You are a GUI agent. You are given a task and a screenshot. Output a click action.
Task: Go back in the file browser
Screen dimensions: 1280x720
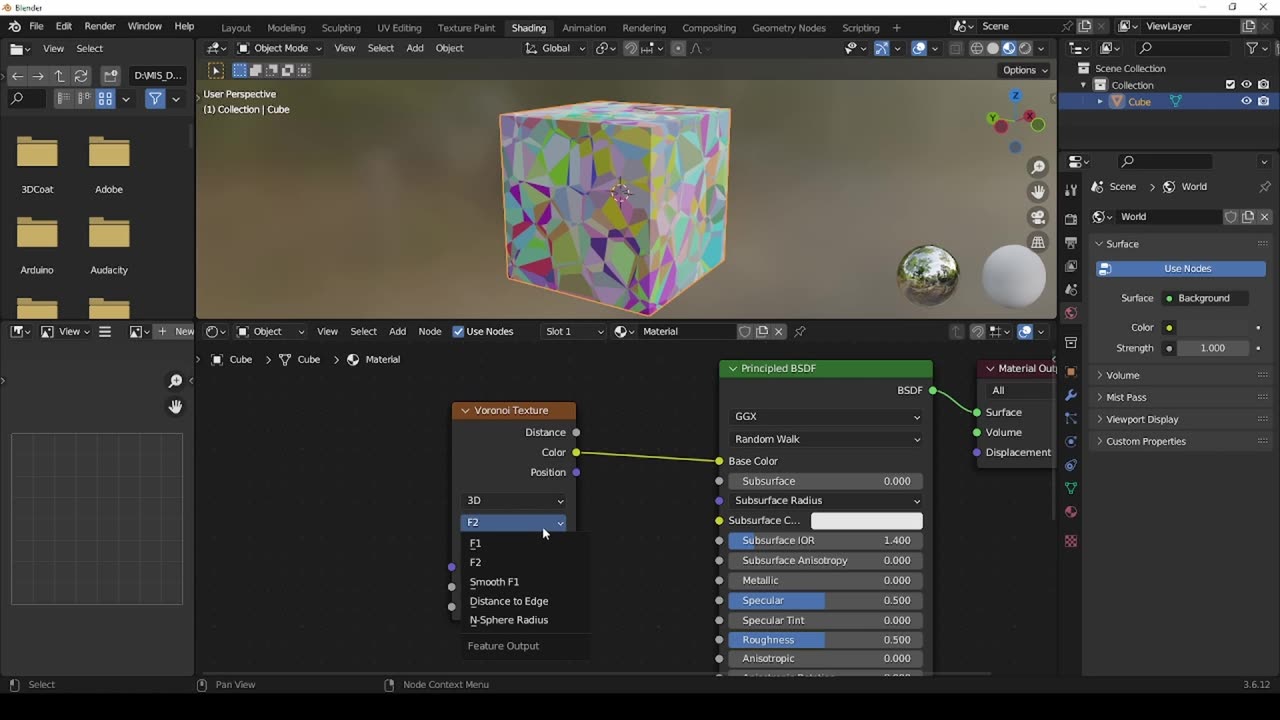[17, 75]
